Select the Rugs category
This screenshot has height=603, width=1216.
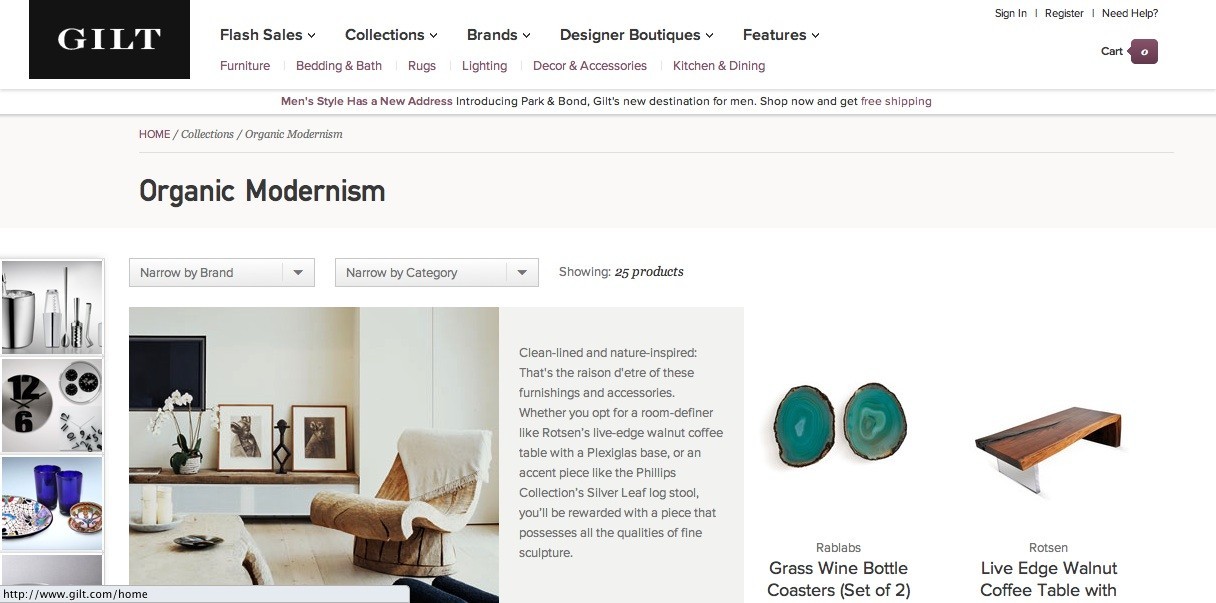[x=421, y=66]
